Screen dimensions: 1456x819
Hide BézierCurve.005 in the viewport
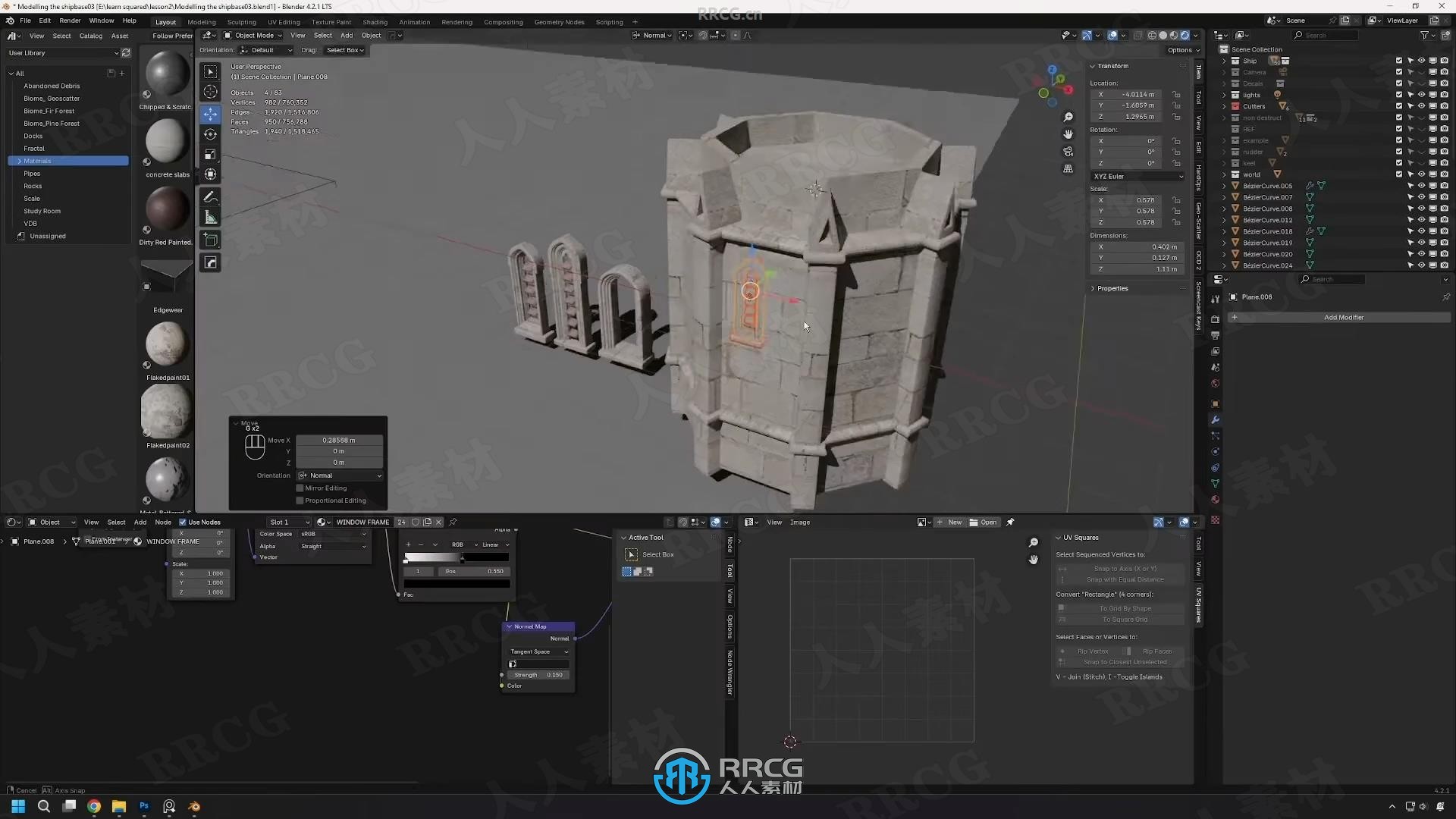tap(1421, 186)
